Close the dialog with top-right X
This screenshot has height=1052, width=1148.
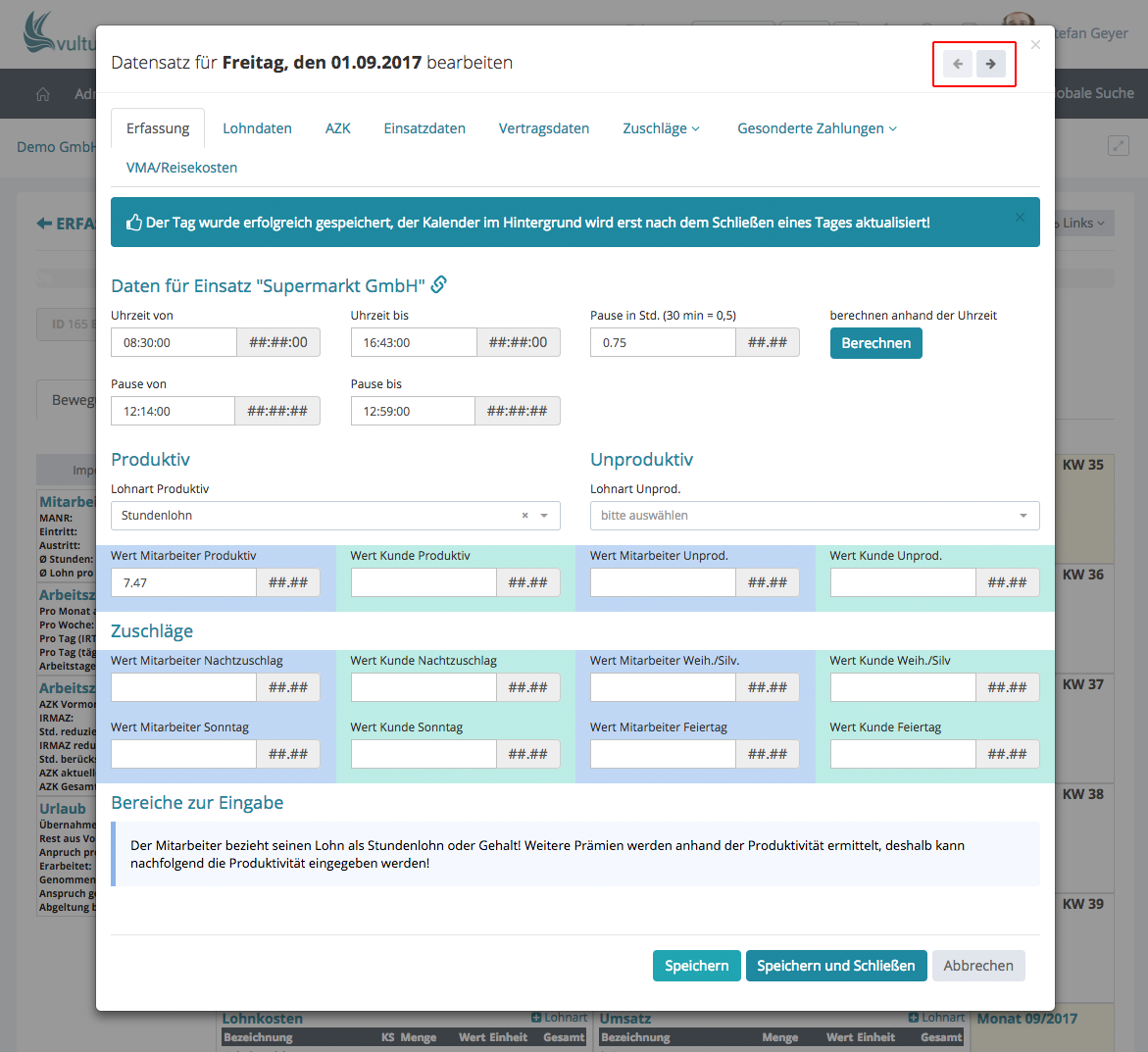(1035, 45)
